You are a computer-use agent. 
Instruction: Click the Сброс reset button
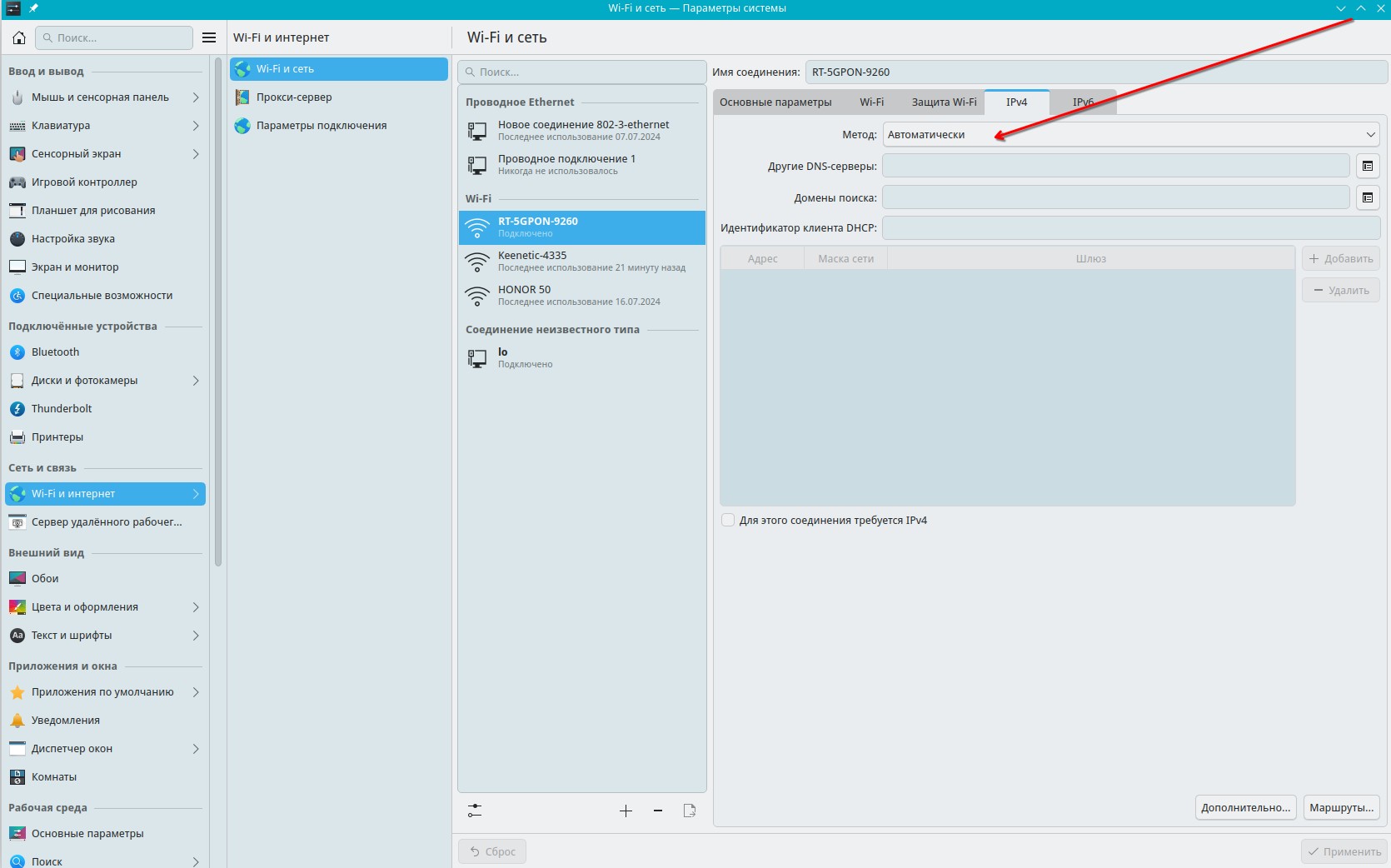492,851
